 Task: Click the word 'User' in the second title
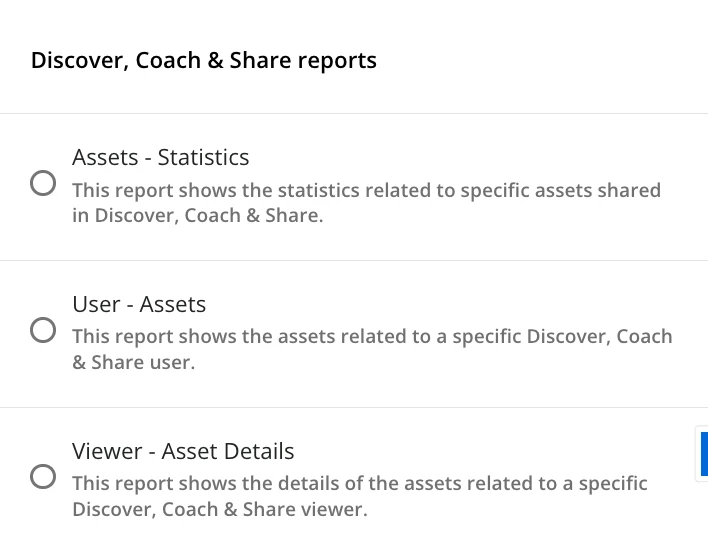(x=94, y=305)
